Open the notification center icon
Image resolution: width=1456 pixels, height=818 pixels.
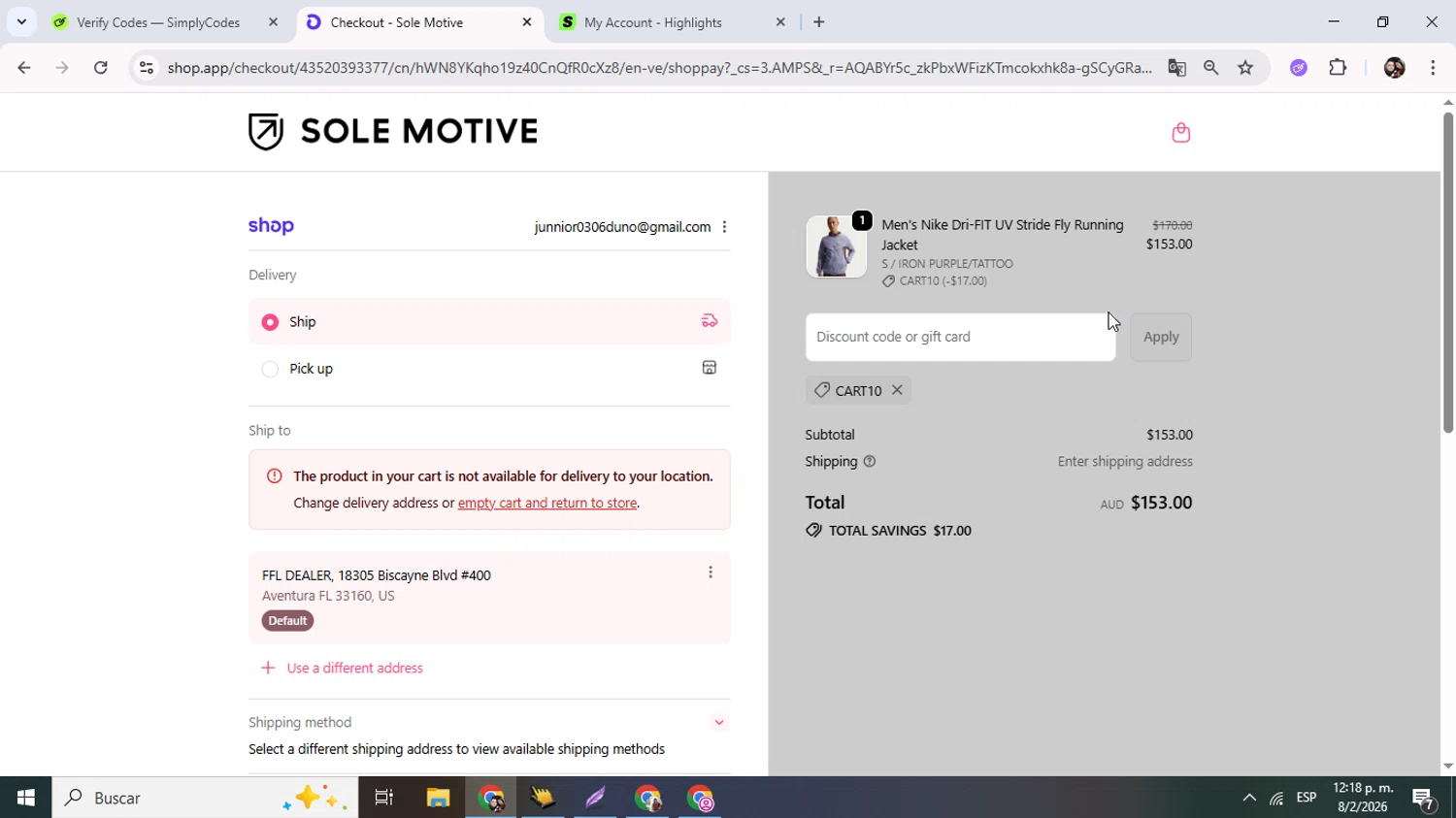point(1424,799)
